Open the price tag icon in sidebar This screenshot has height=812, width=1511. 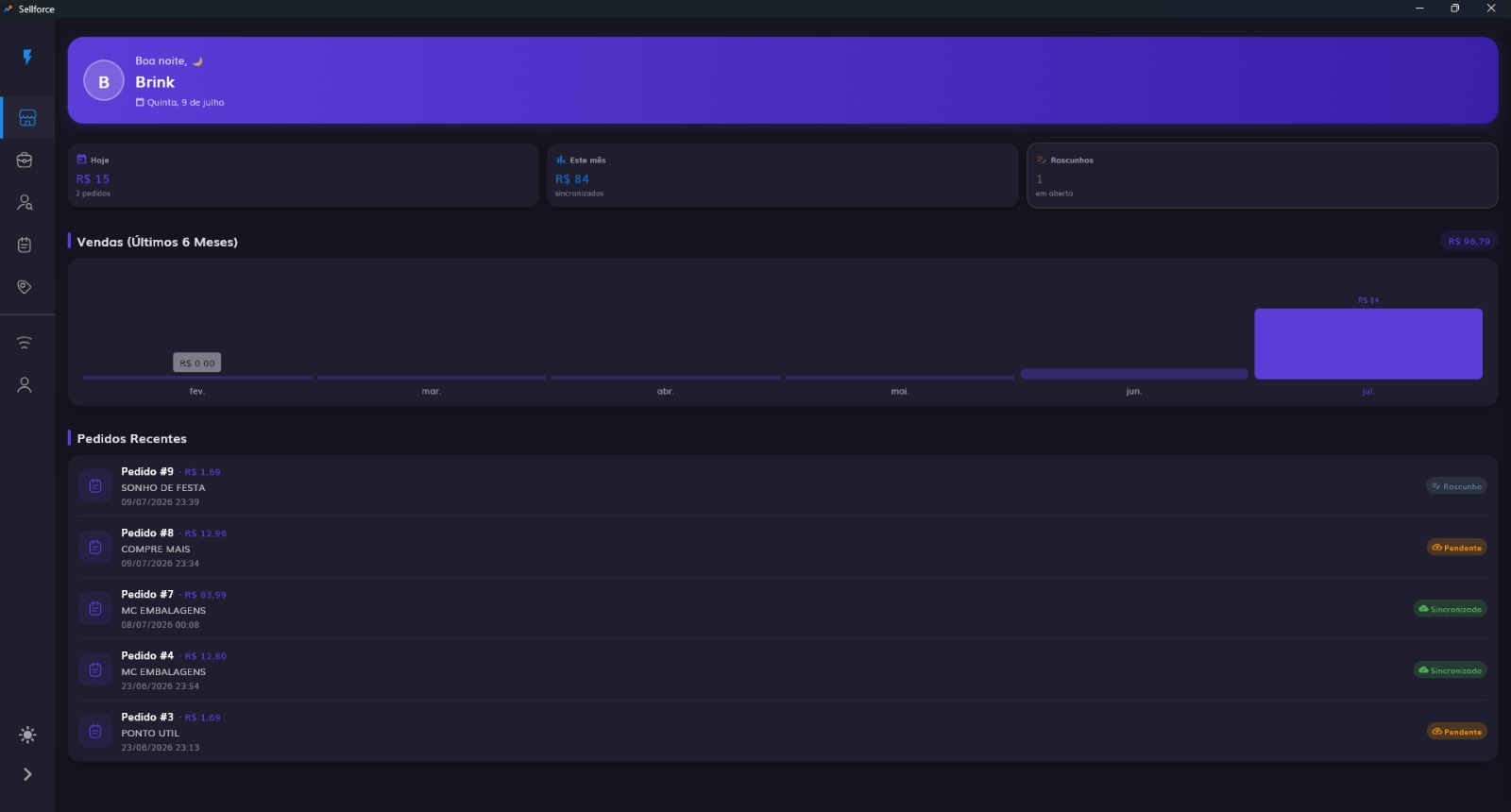coord(25,287)
